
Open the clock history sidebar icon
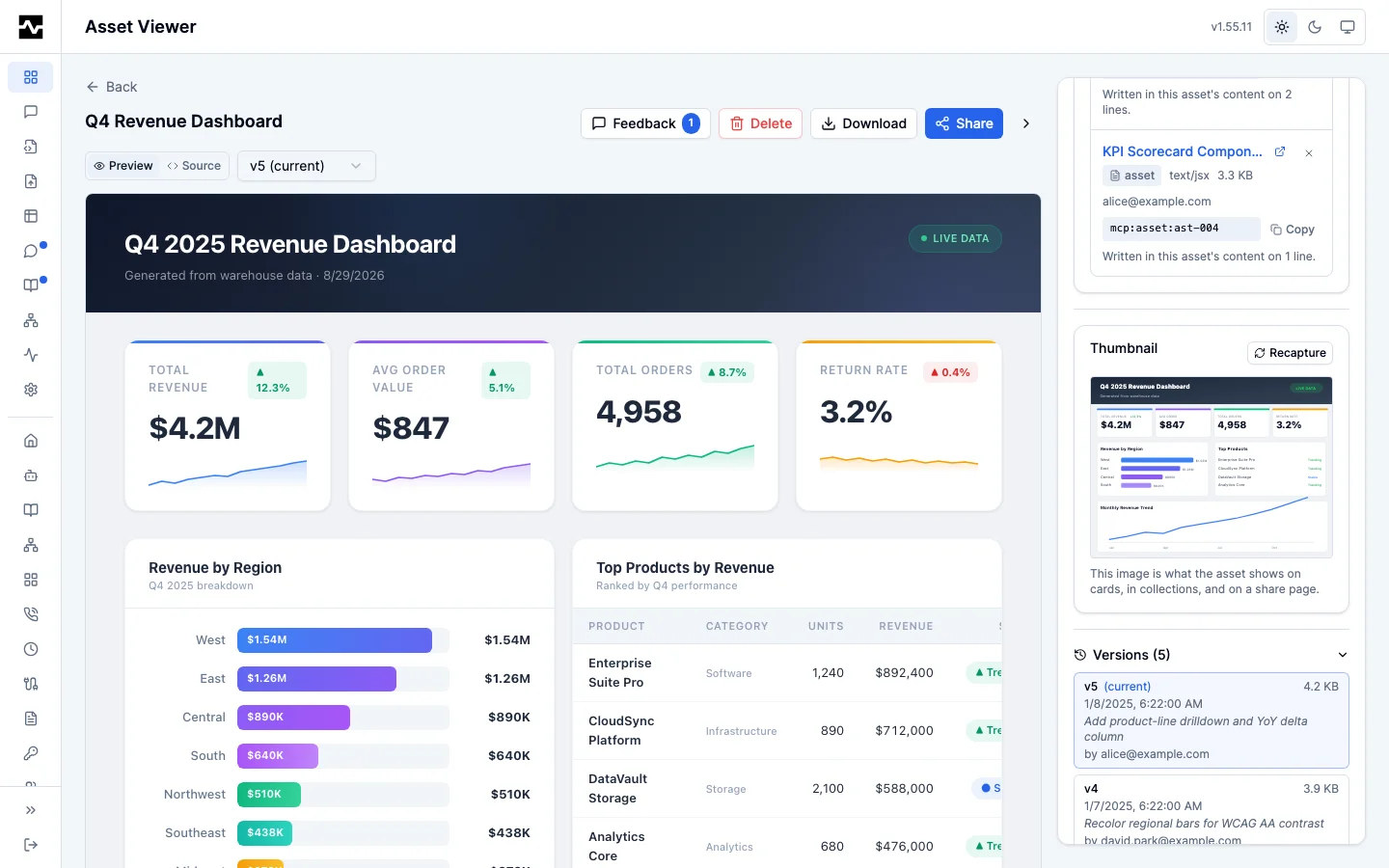(31, 649)
